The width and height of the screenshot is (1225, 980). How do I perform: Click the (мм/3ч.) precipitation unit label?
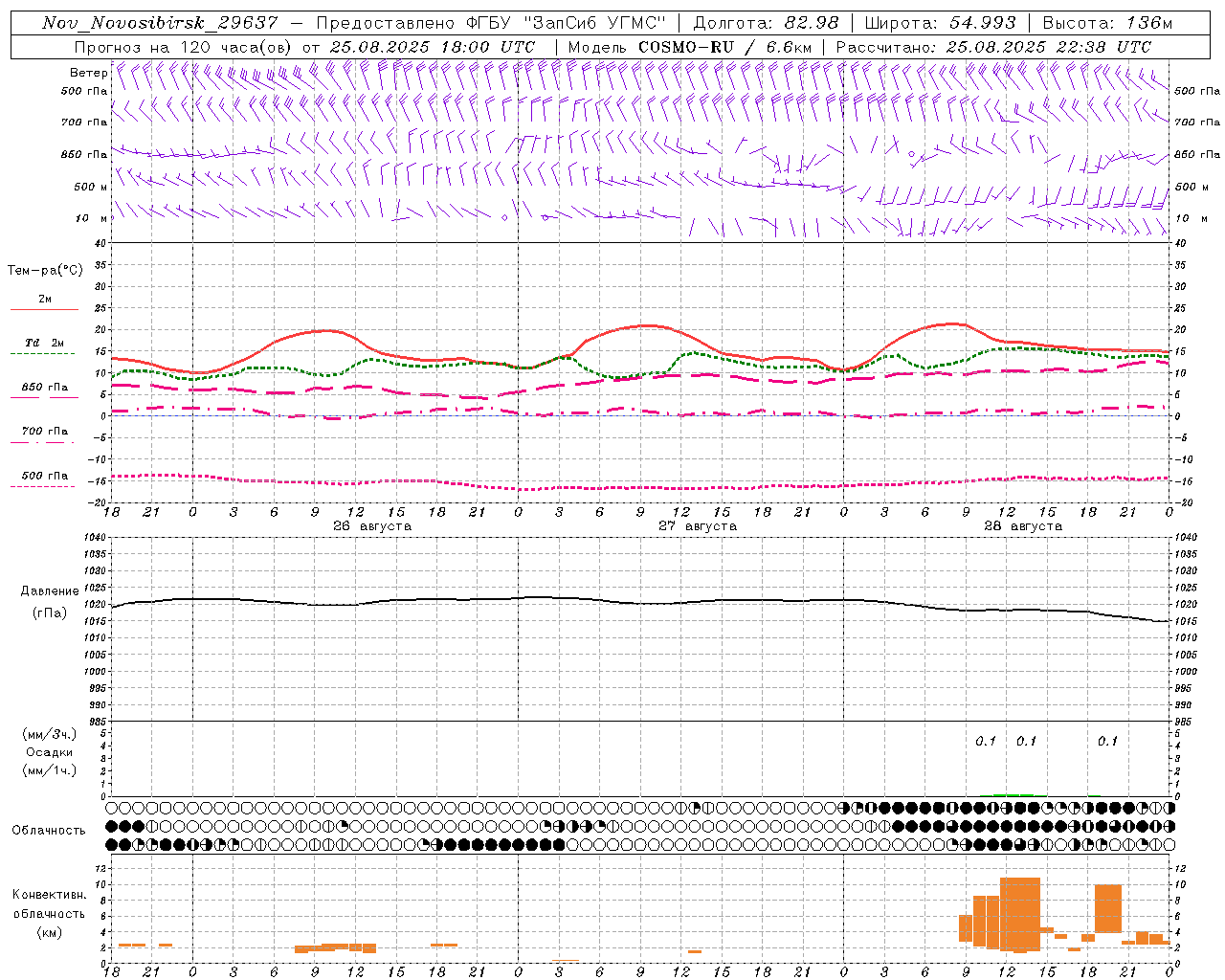pos(50,734)
